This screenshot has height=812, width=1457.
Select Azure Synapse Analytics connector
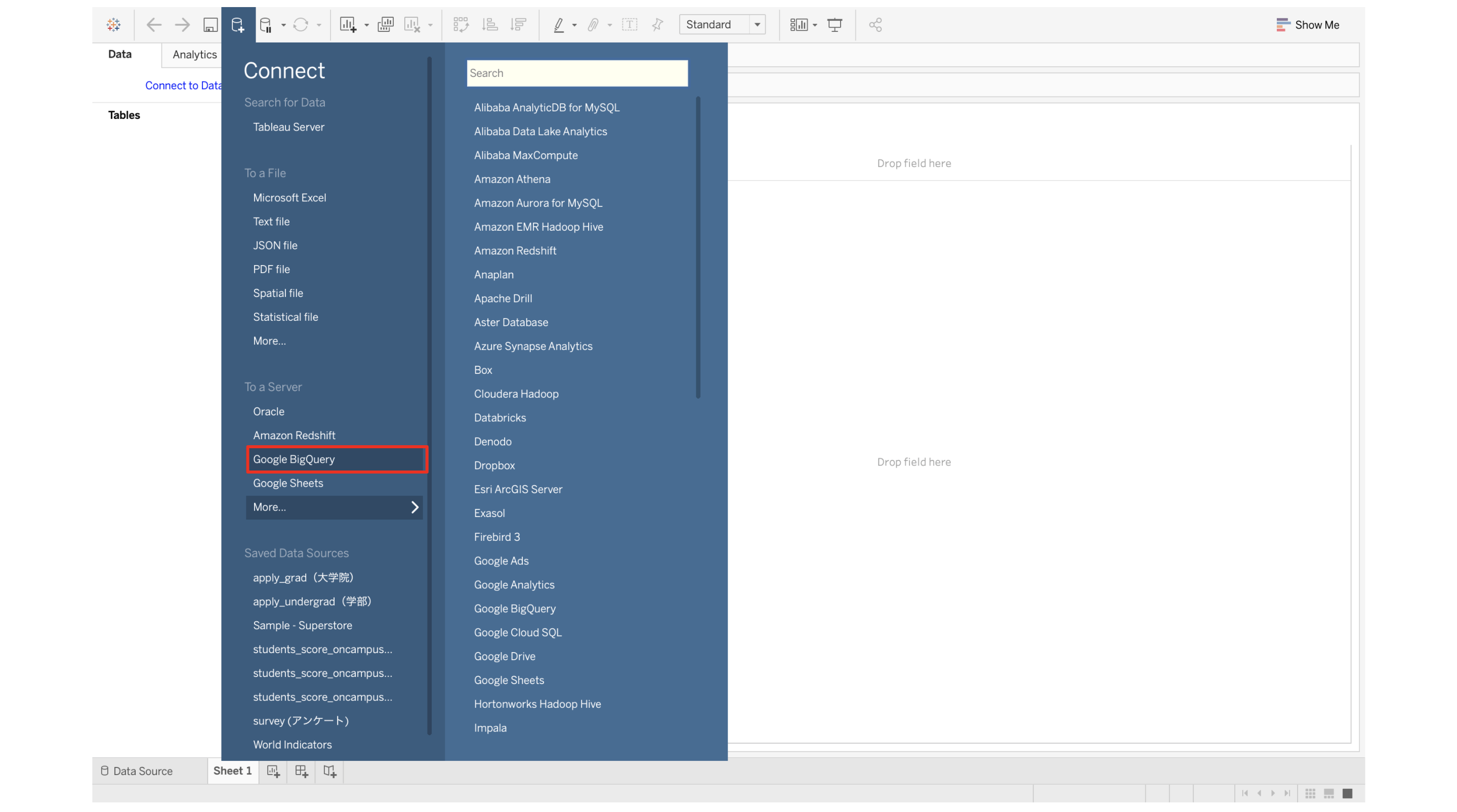[533, 346]
